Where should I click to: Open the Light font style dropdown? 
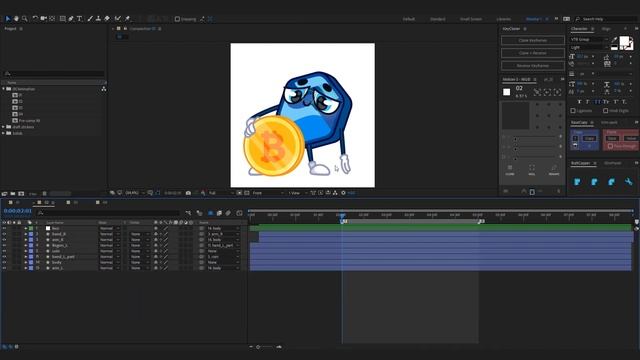coord(589,47)
